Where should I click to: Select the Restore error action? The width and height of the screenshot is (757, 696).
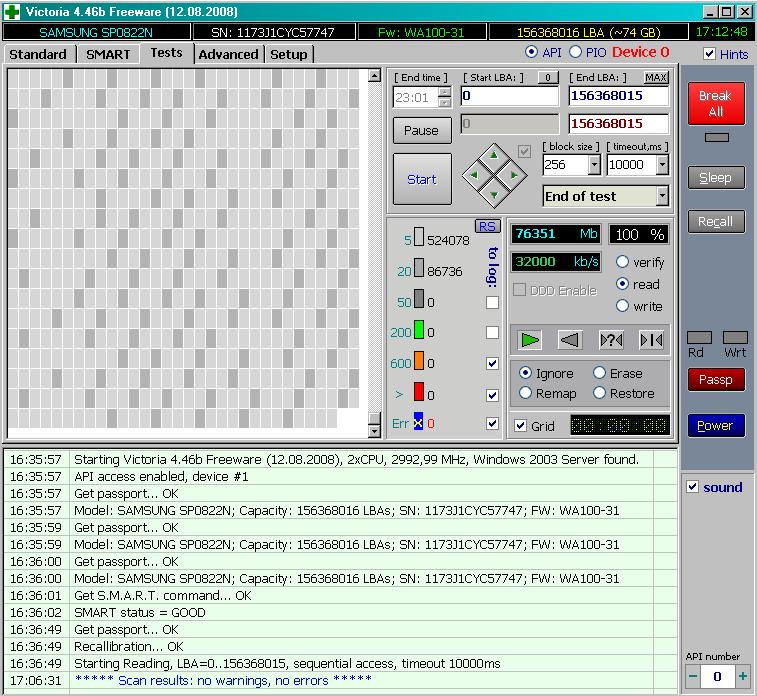click(x=599, y=393)
